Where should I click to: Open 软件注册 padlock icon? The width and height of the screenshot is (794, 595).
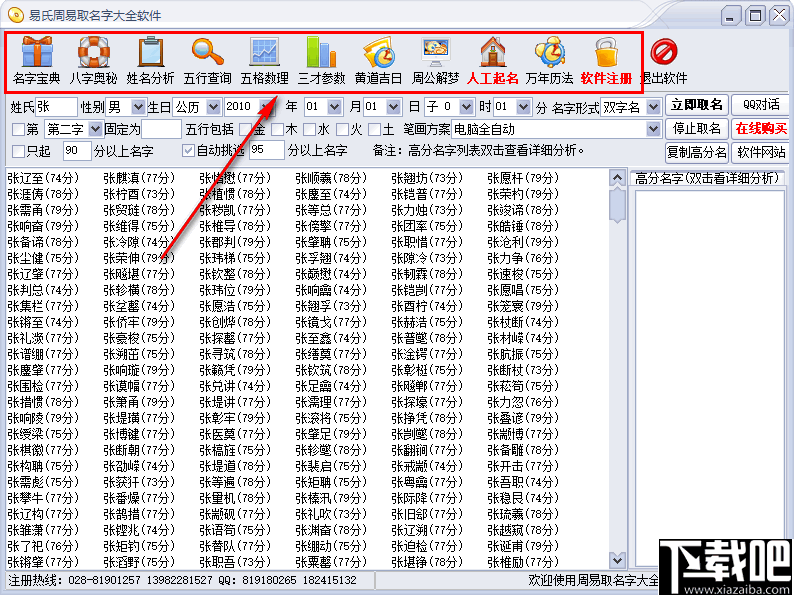606,52
